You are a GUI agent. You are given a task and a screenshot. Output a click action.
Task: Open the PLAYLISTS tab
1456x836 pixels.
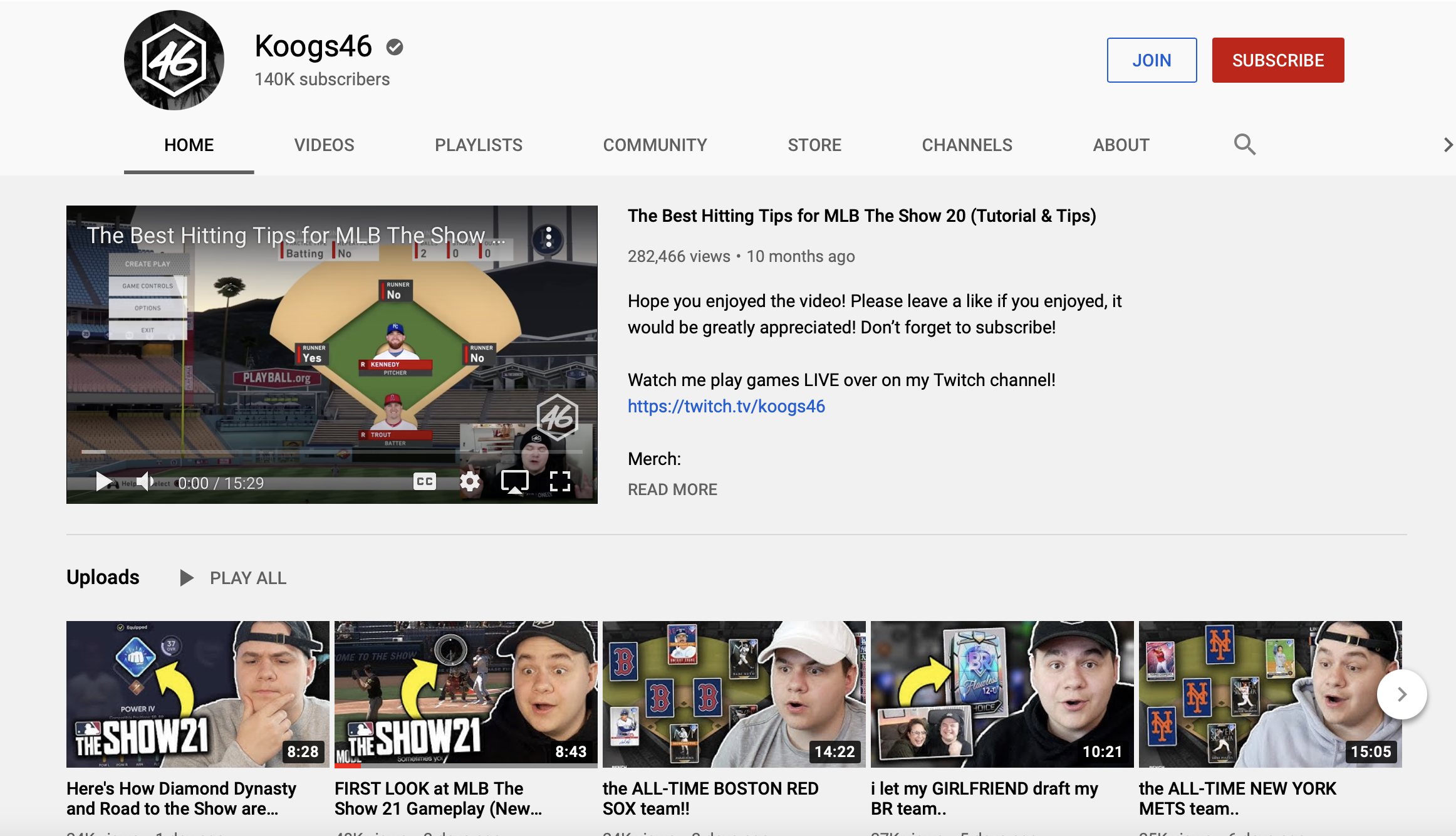point(479,145)
